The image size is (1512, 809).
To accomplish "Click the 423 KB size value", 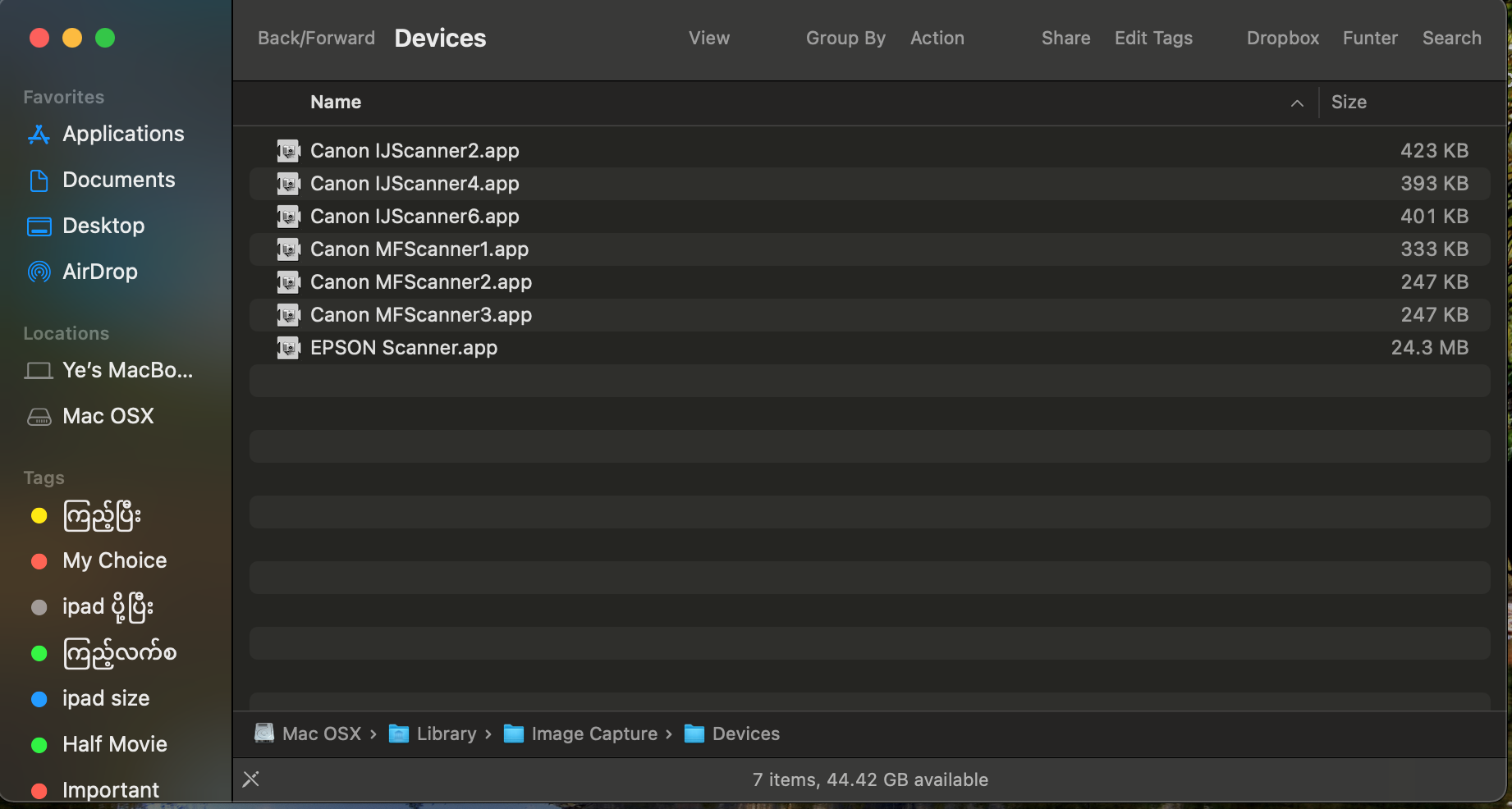I will (1435, 151).
